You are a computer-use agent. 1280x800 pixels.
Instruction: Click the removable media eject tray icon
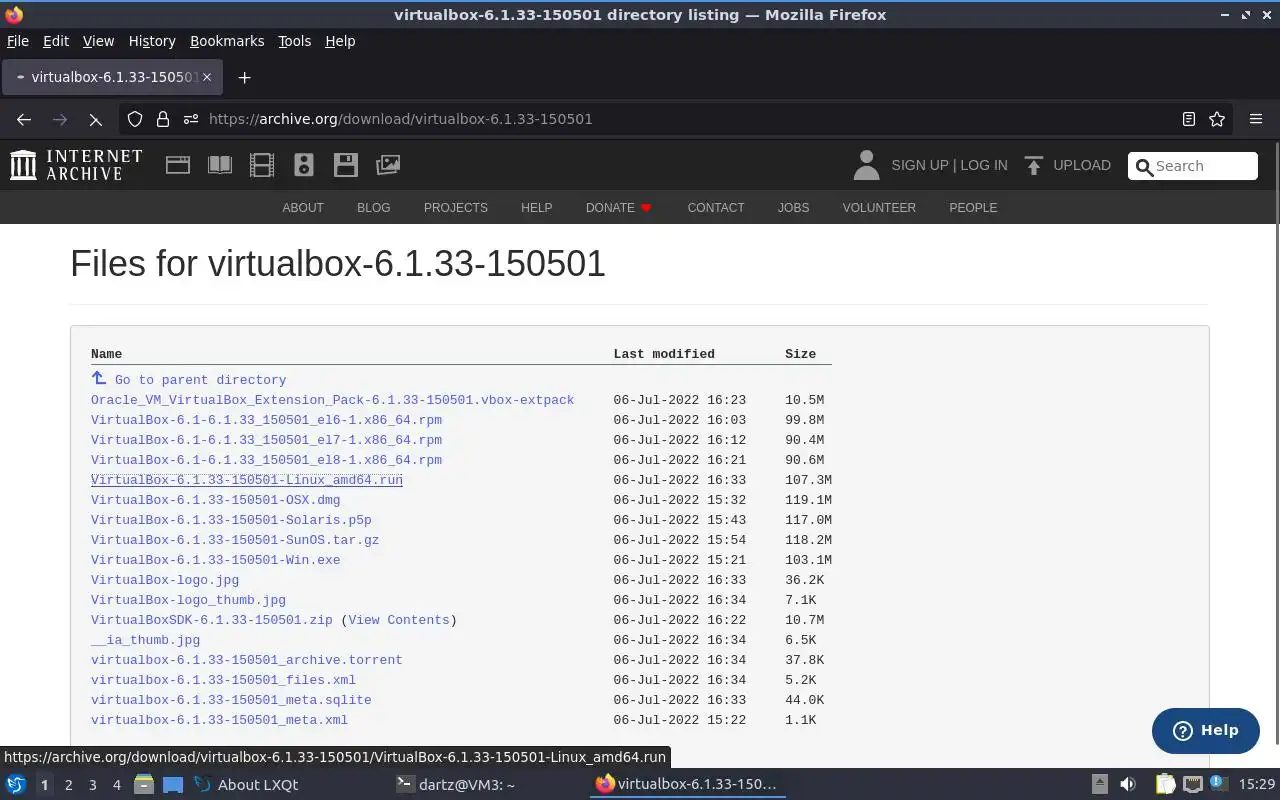coord(1099,785)
